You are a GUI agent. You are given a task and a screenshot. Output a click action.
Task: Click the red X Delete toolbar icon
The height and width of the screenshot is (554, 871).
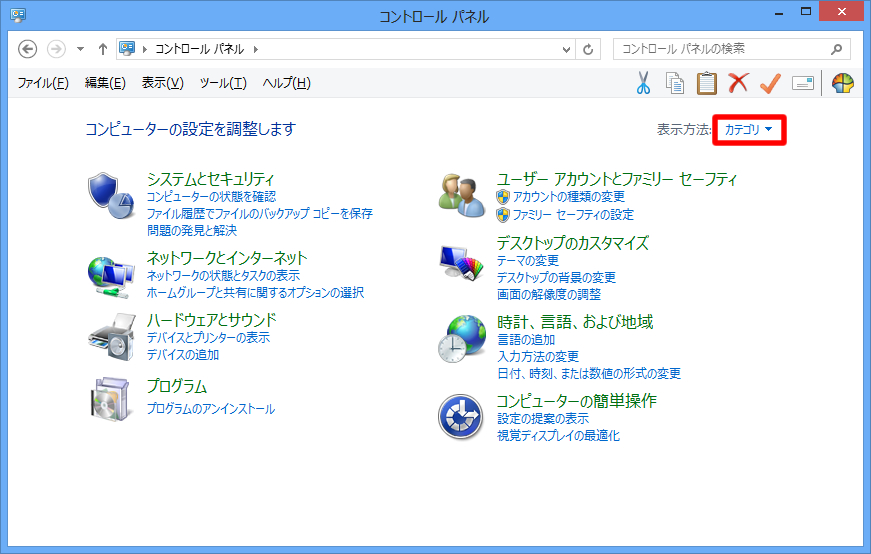(738, 83)
